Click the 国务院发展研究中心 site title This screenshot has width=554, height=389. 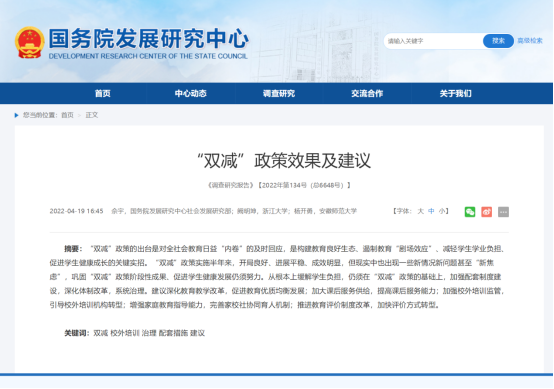149,39
